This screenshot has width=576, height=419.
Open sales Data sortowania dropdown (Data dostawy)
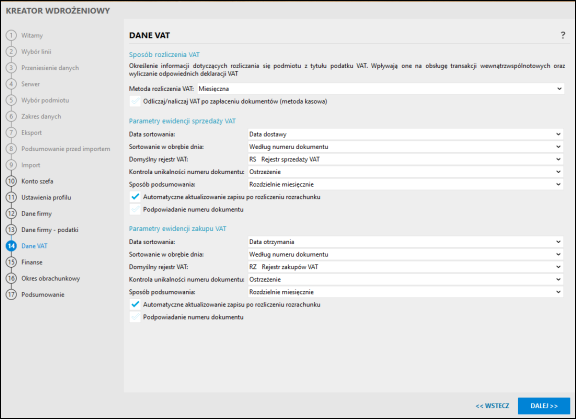pyautogui.click(x=405, y=134)
